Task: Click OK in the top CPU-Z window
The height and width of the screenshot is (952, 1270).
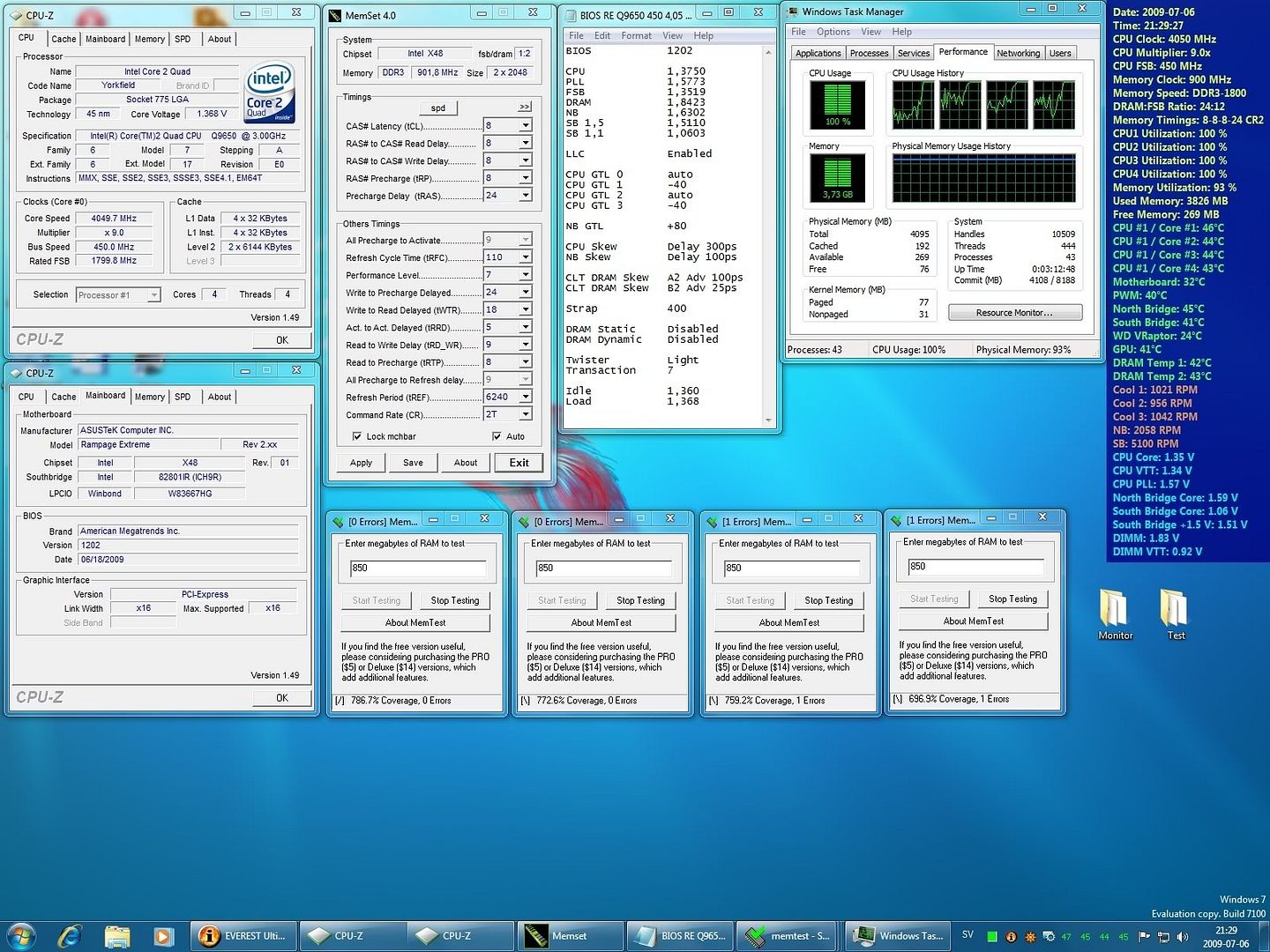Action: tap(281, 340)
